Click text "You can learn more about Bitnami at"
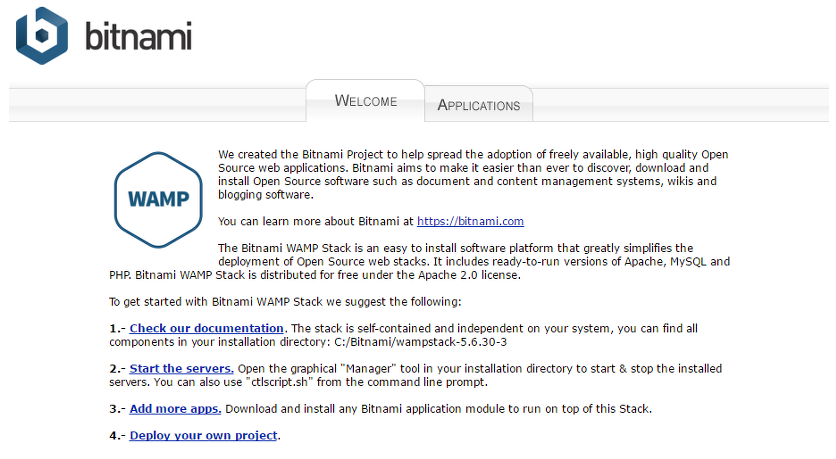 [316, 221]
